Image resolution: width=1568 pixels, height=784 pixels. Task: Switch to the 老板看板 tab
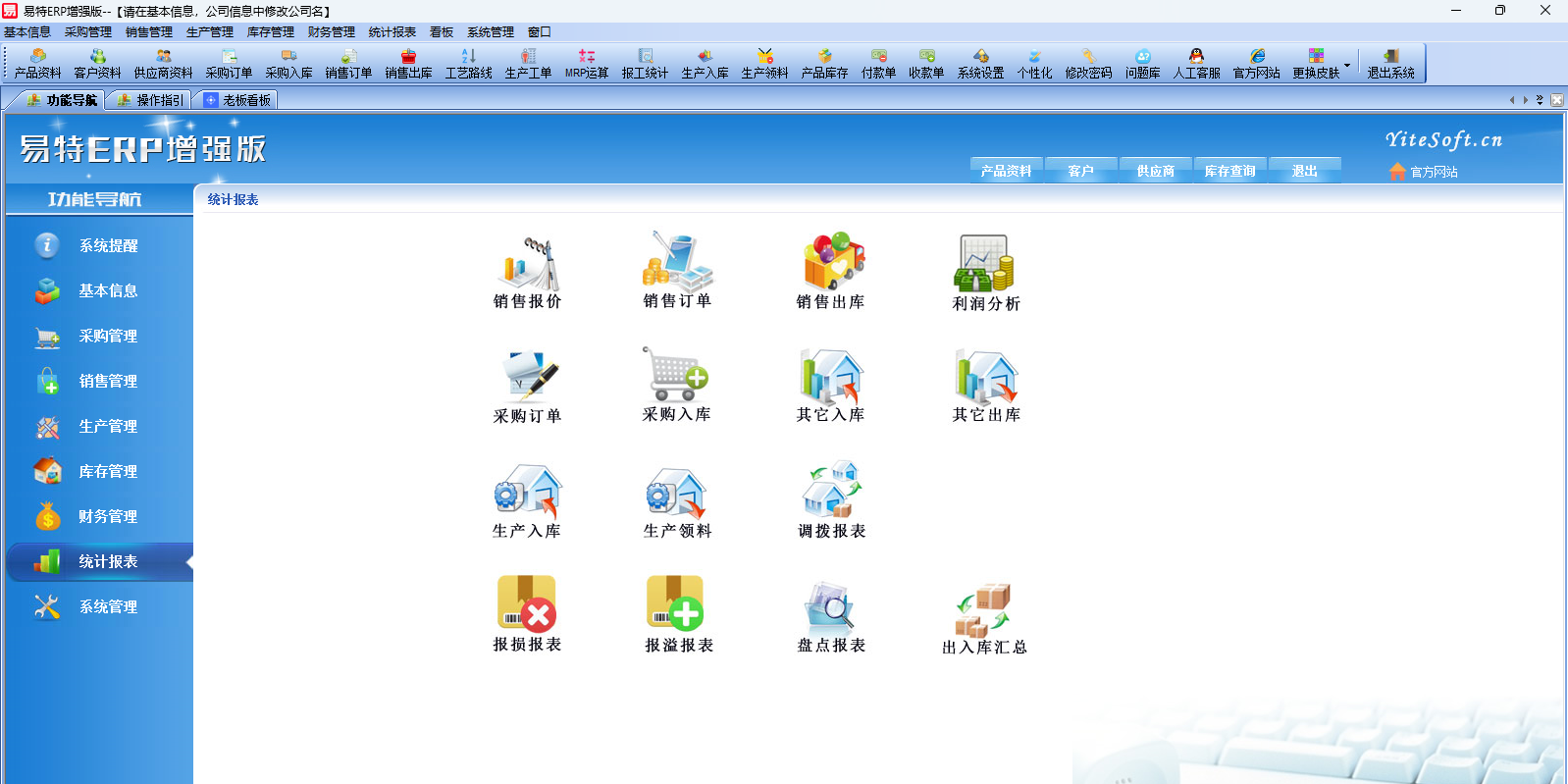[x=236, y=100]
